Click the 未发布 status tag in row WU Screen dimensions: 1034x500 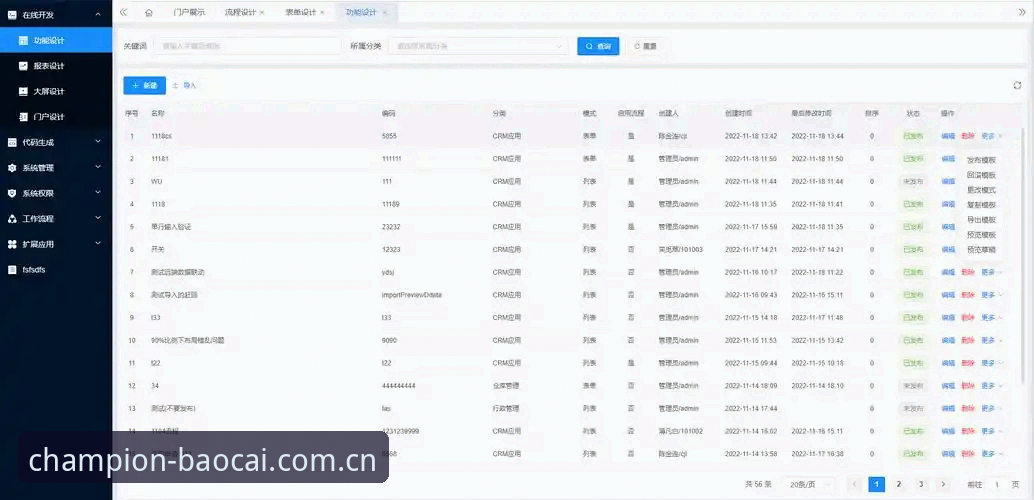(913, 181)
